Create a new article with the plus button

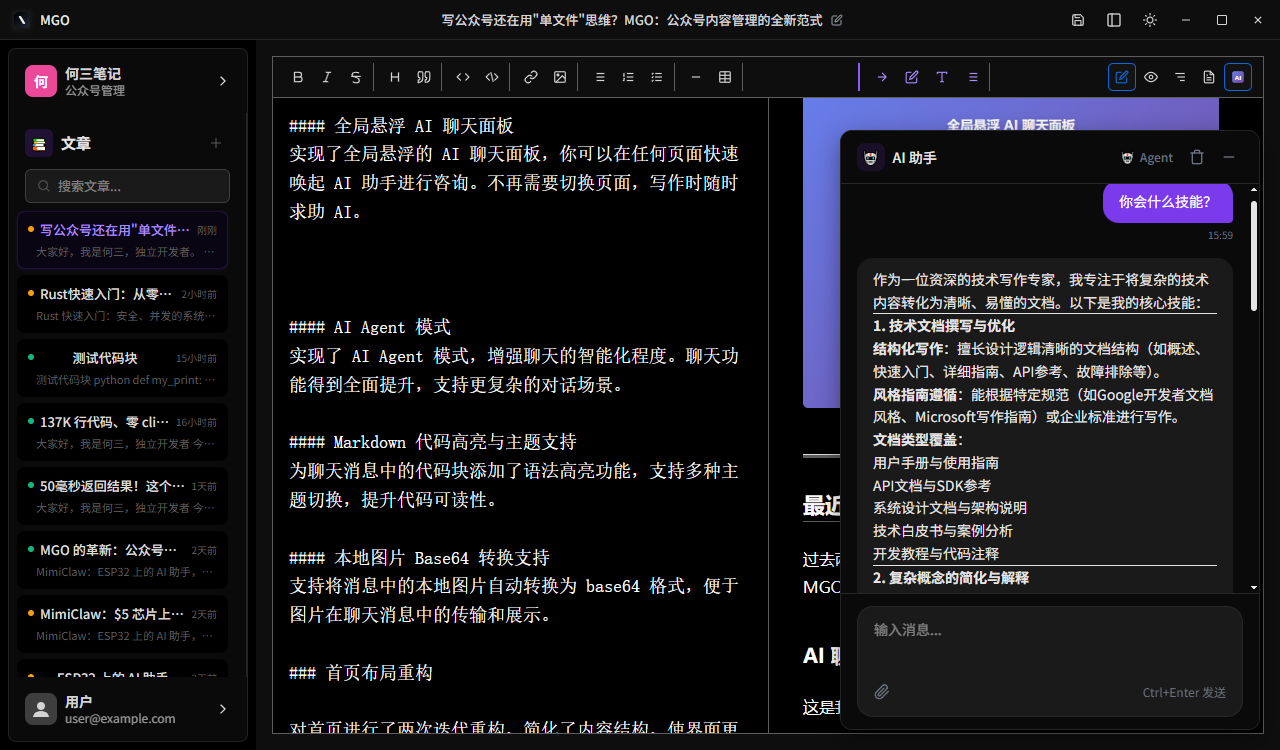tap(215, 143)
